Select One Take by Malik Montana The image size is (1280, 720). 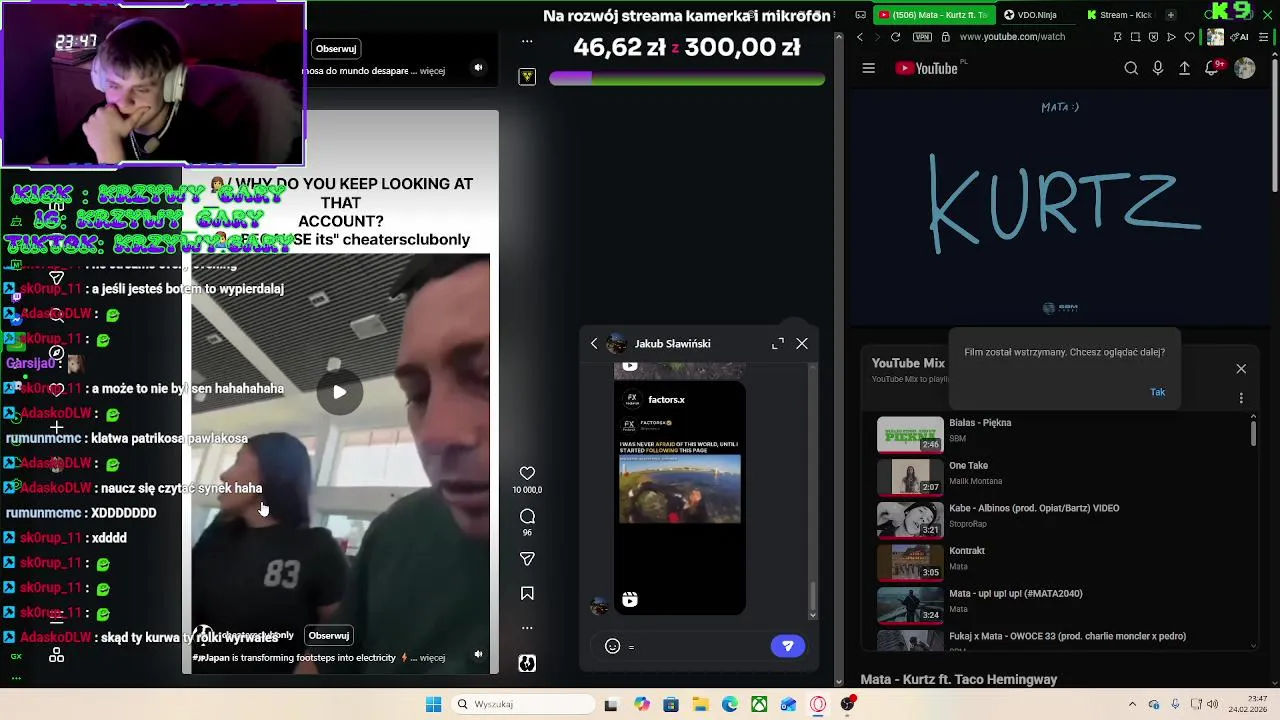[1063, 477]
